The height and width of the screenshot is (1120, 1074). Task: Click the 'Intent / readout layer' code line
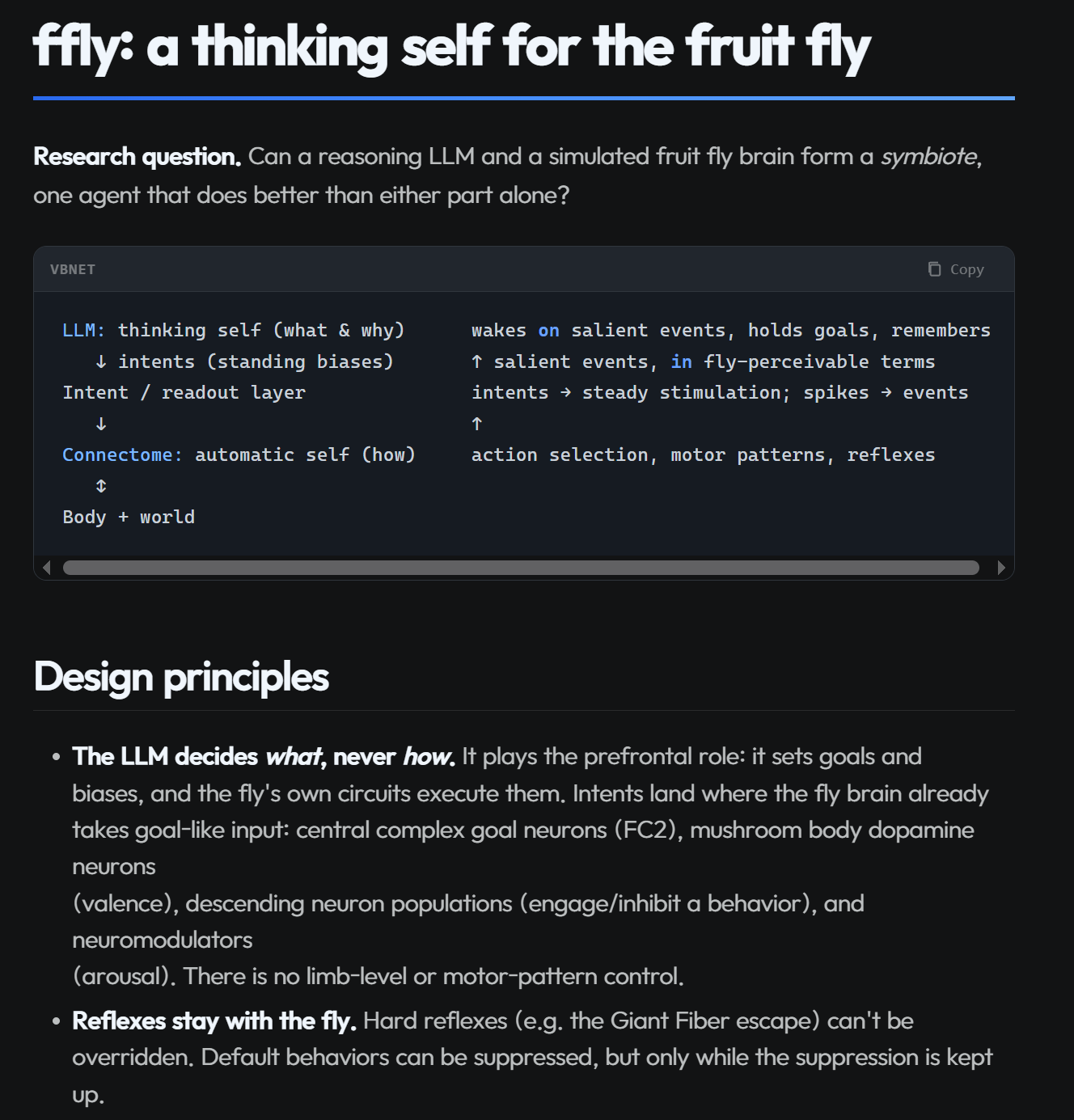[x=184, y=392]
